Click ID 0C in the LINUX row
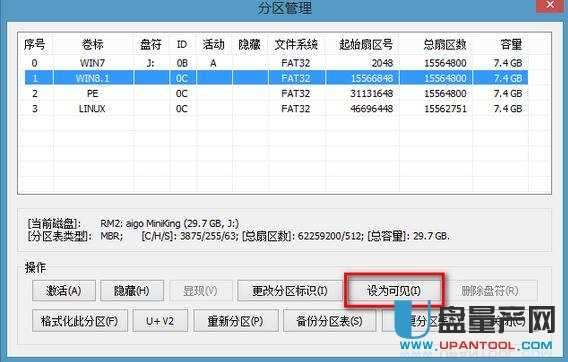 [x=182, y=109]
